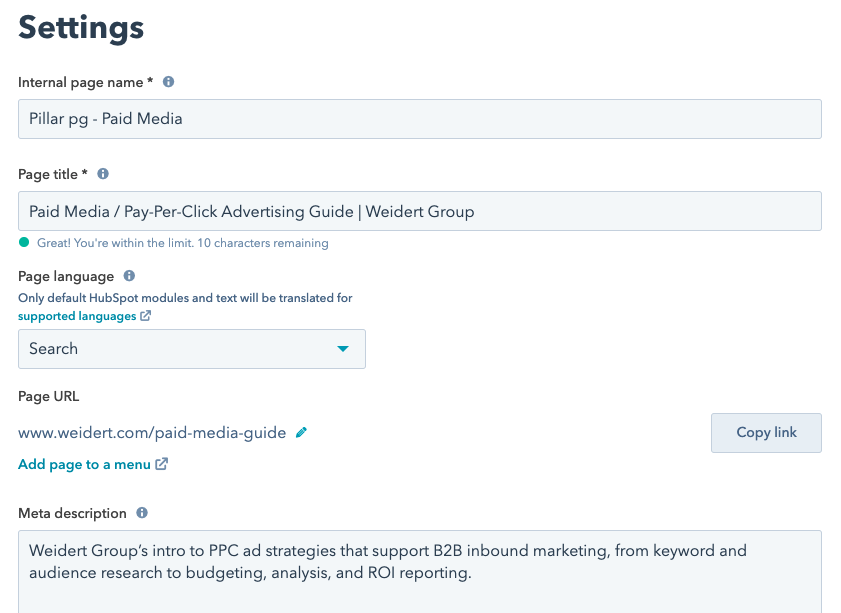The width and height of the screenshot is (841, 613).
Task: Open the Page language dropdown
Action: [190, 349]
